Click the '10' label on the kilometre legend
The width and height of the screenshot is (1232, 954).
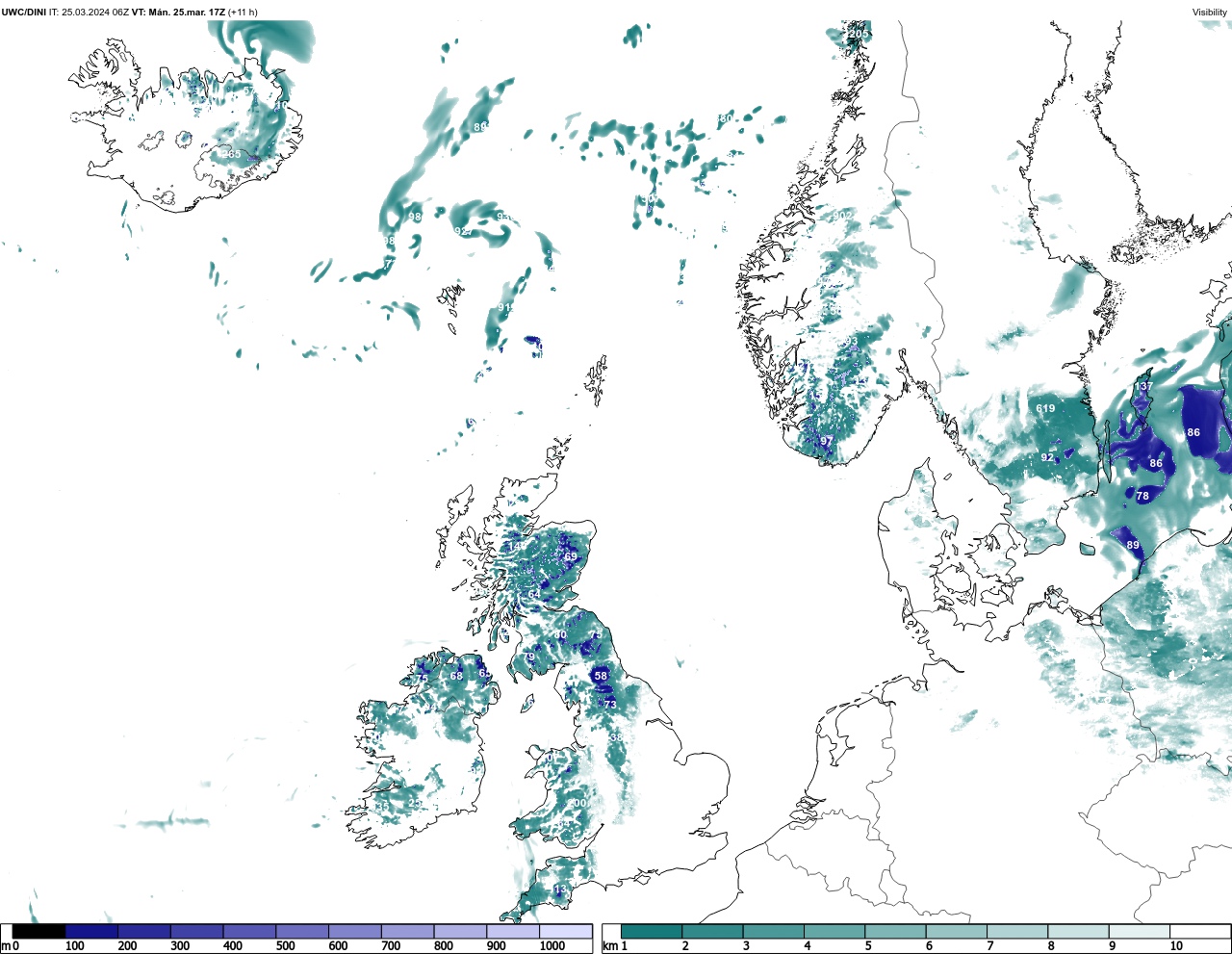click(x=1176, y=946)
